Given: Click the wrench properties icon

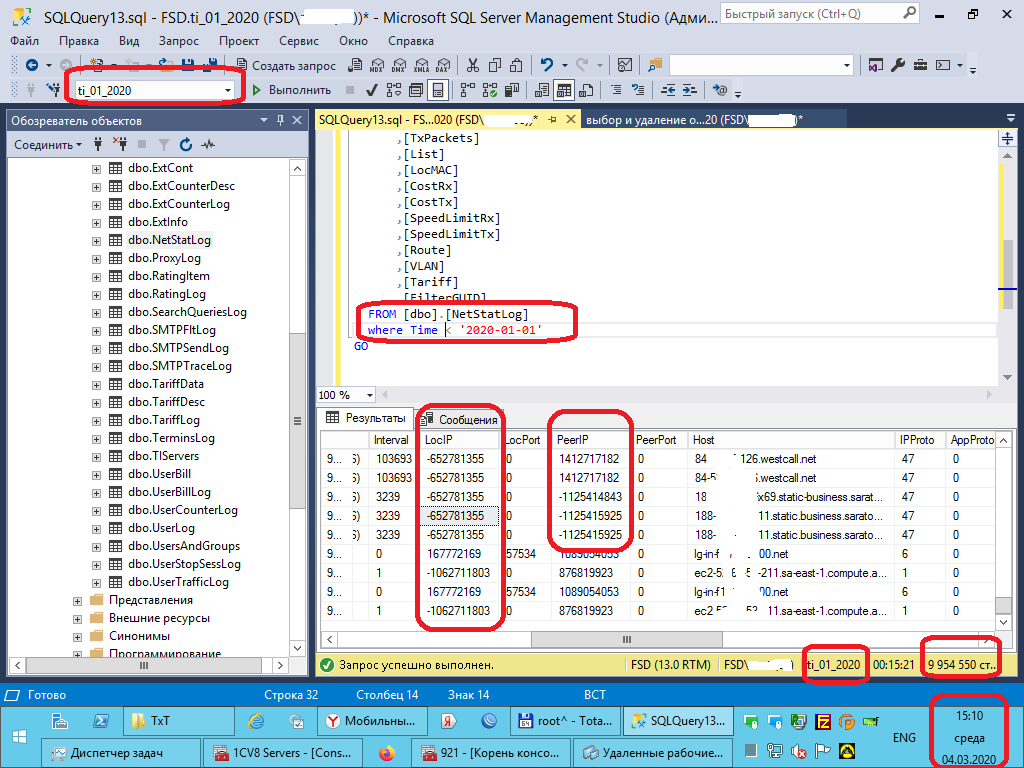Looking at the screenshot, I should pyautogui.click(x=898, y=65).
